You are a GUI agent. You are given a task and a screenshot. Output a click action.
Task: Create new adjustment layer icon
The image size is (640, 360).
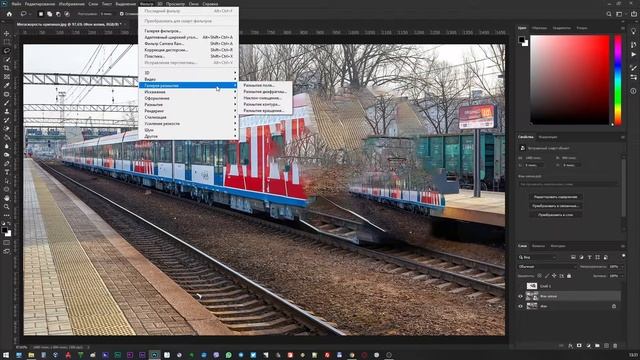point(588,346)
